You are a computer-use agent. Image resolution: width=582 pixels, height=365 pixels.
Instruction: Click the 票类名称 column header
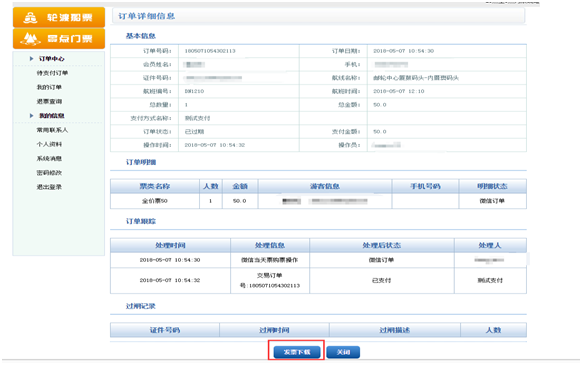coord(155,186)
